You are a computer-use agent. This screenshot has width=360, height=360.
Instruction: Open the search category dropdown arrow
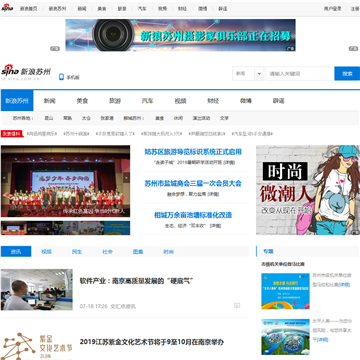point(259,74)
